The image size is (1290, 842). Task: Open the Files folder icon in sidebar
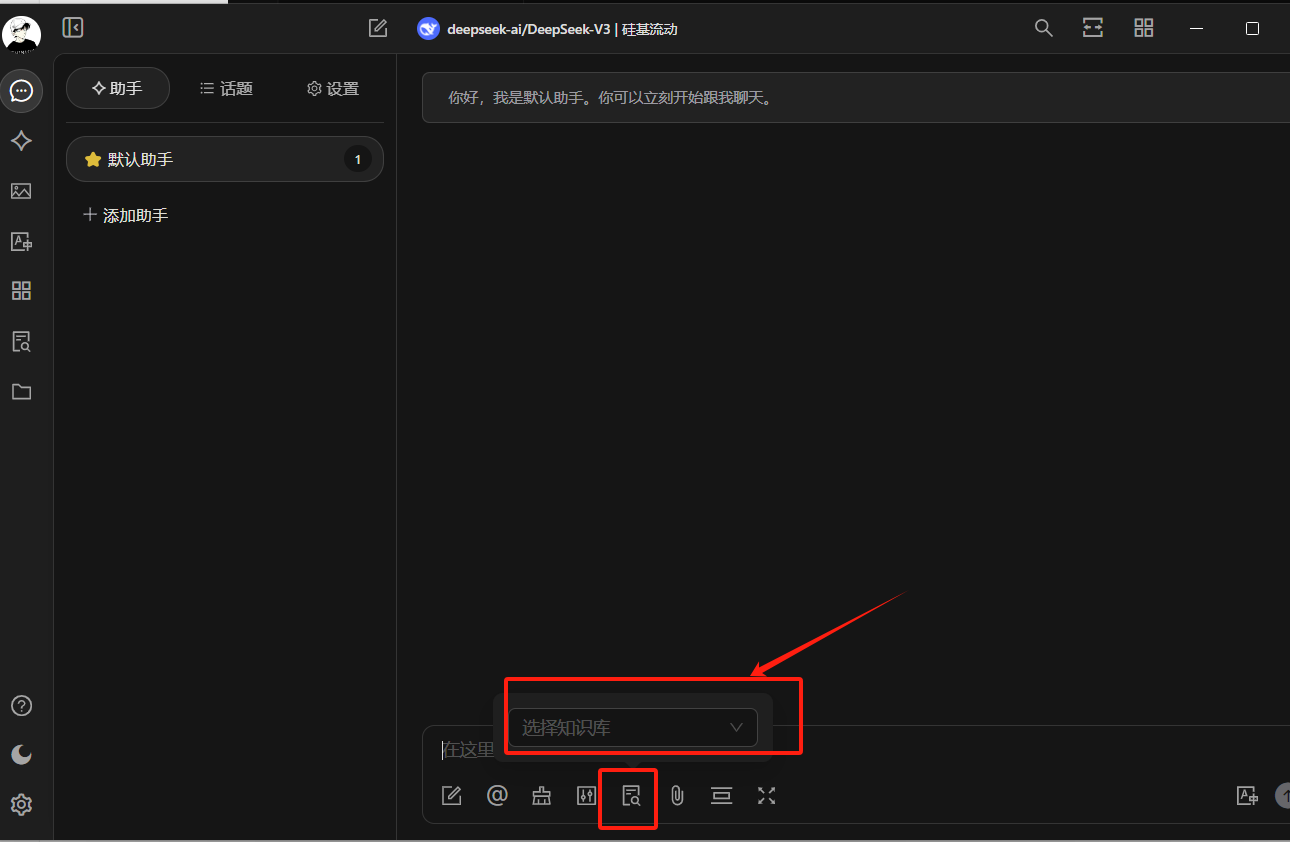[x=21, y=392]
